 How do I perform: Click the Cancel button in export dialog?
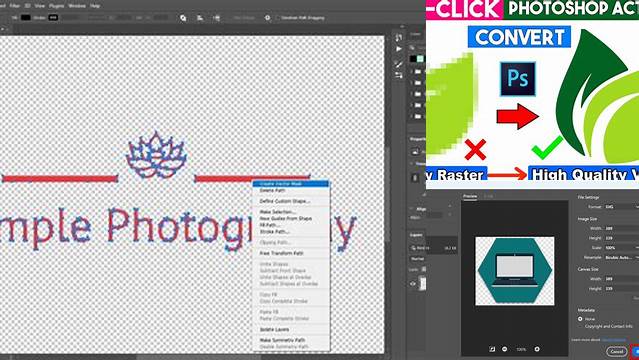pyautogui.click(x=617, y=351)
